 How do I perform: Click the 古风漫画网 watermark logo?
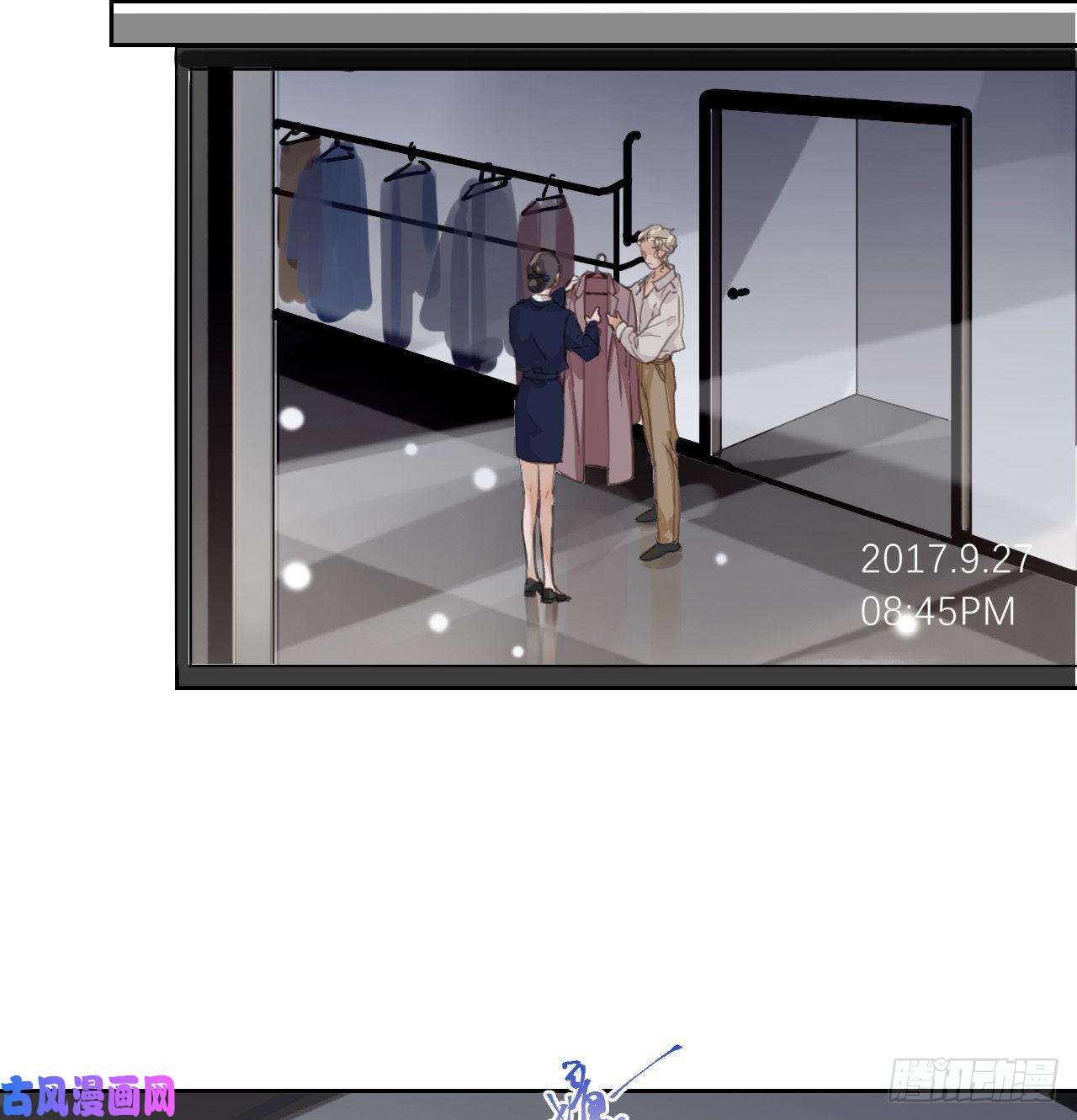tap(88, 1095)
